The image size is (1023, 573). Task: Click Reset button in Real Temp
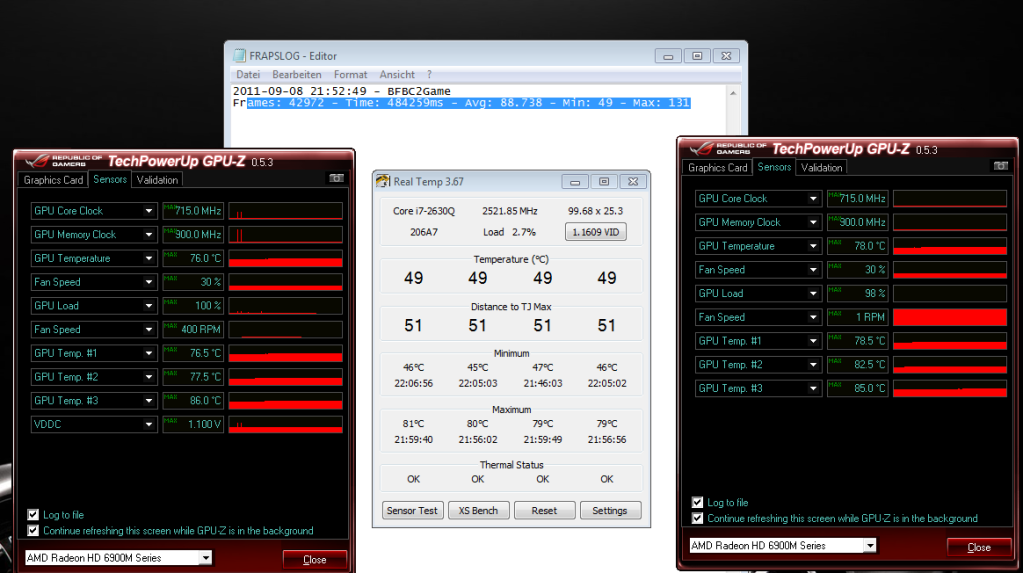544,510
